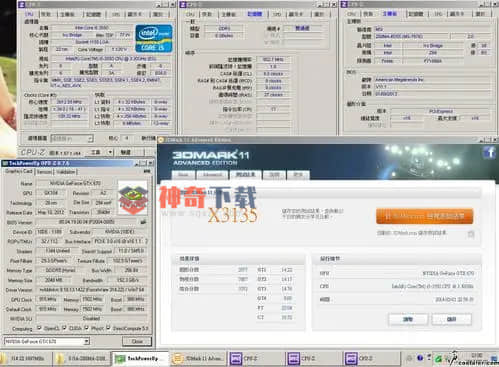Image resolution: width=499 pixels, height=367 pixels.
Task: Click the GK104 value in the GPU field
Action: click(51, 193)
